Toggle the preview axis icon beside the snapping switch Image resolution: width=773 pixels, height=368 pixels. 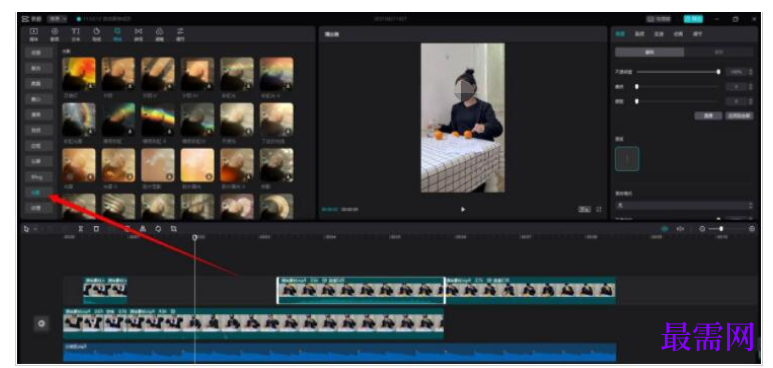[x=681, y=229]
